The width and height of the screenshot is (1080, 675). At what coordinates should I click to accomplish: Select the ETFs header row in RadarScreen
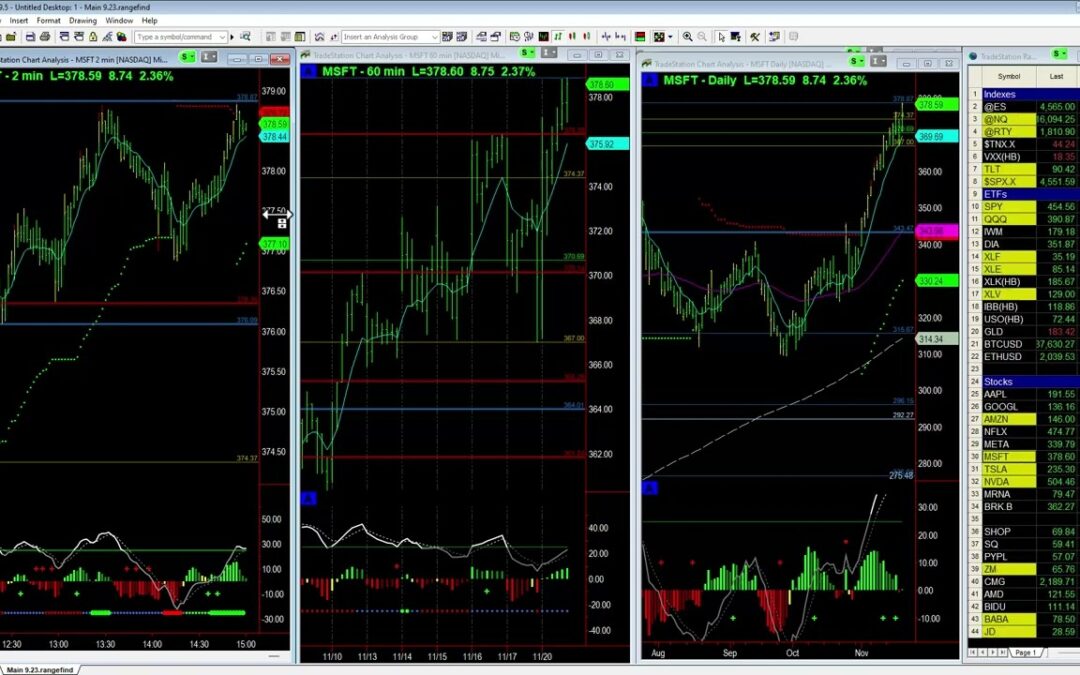point(1029,194)
